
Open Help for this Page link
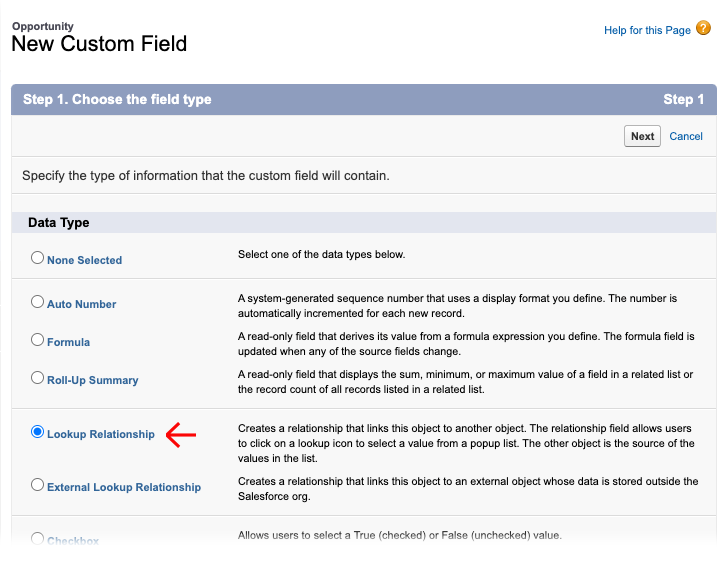pos(647,30)
